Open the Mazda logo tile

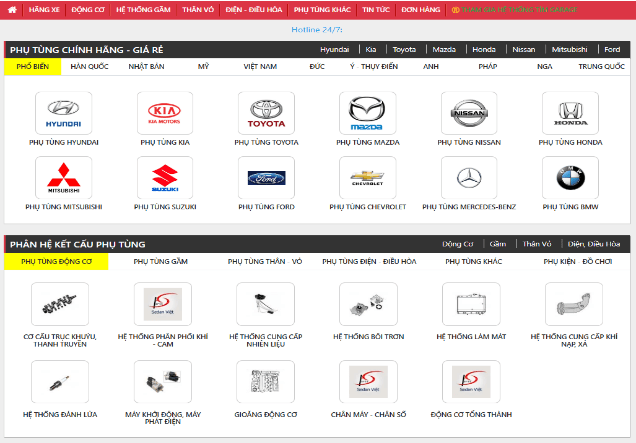pos(368,112)
